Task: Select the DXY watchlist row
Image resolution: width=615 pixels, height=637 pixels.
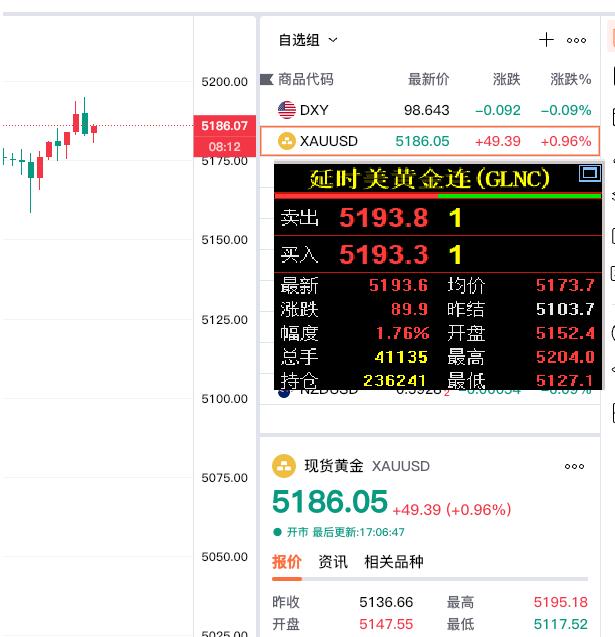Action: (x=430, y=110)
